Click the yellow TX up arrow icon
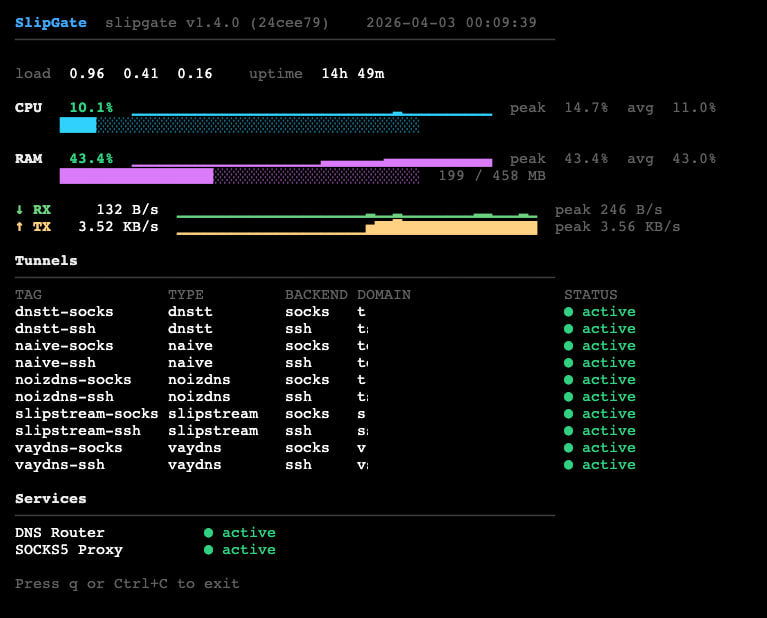Image resolution: width=767 pixels, height=618 pixels. [x=20, y=227]
